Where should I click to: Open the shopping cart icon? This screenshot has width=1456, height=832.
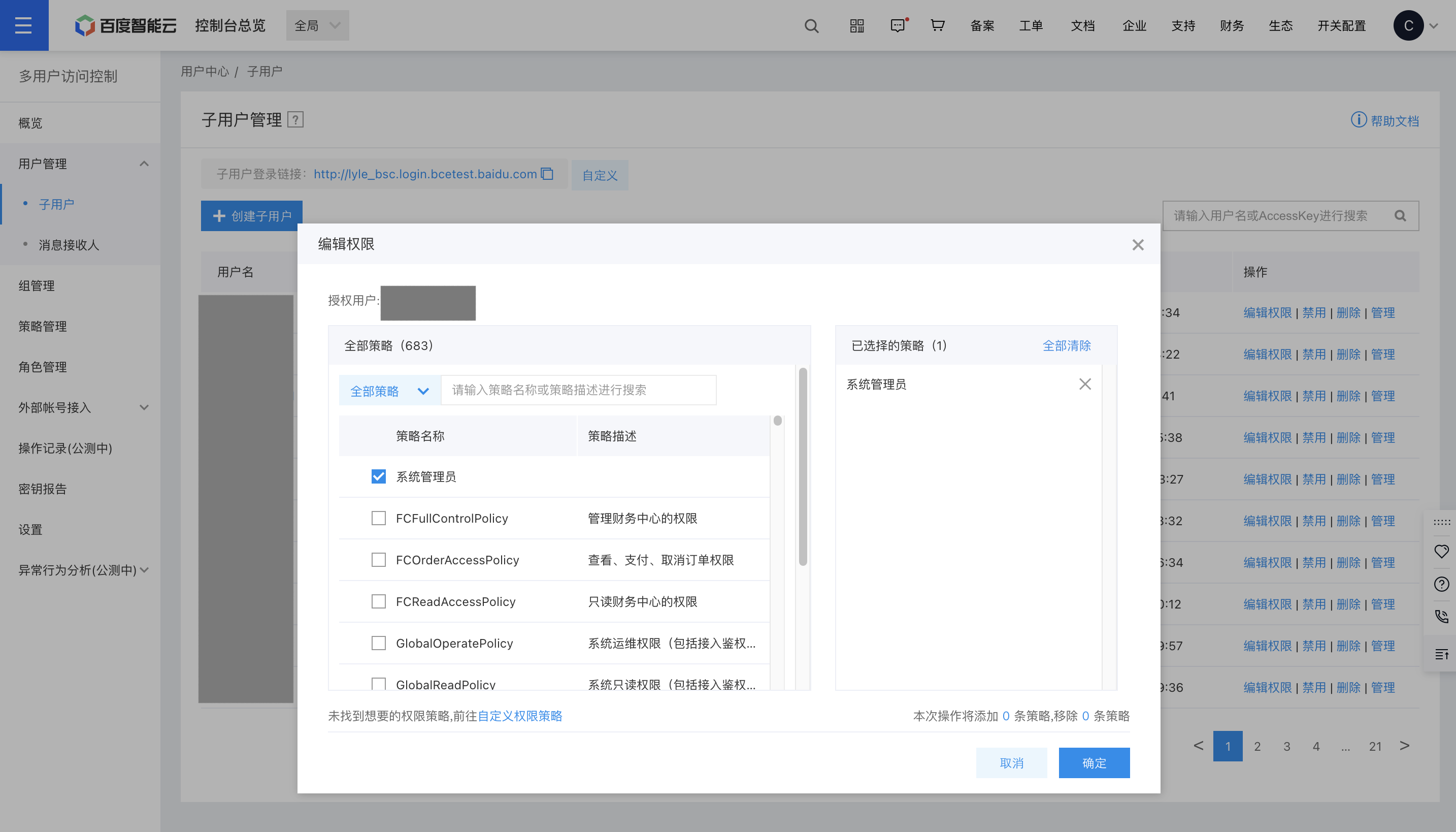click(938, 26)
